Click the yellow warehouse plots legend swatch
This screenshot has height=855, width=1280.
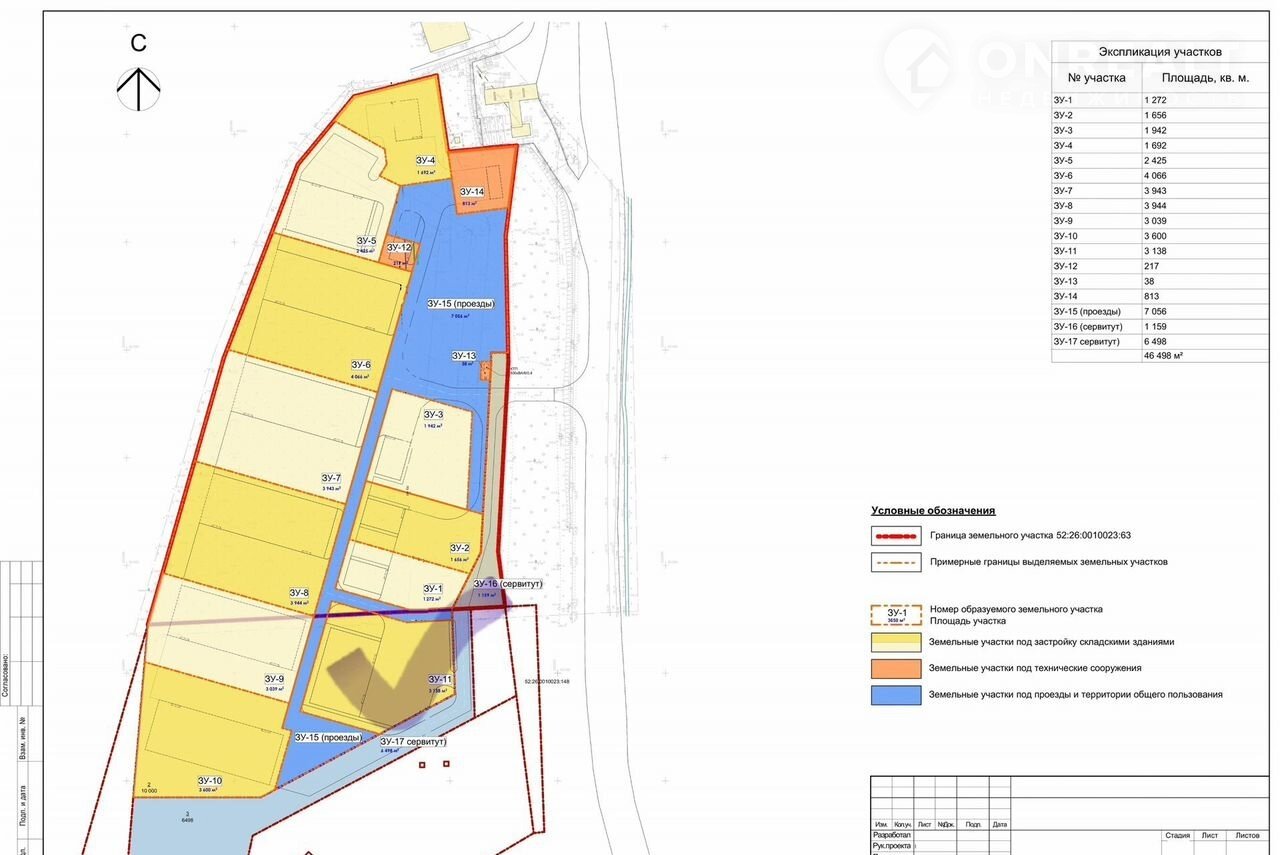tap(895, 642)
